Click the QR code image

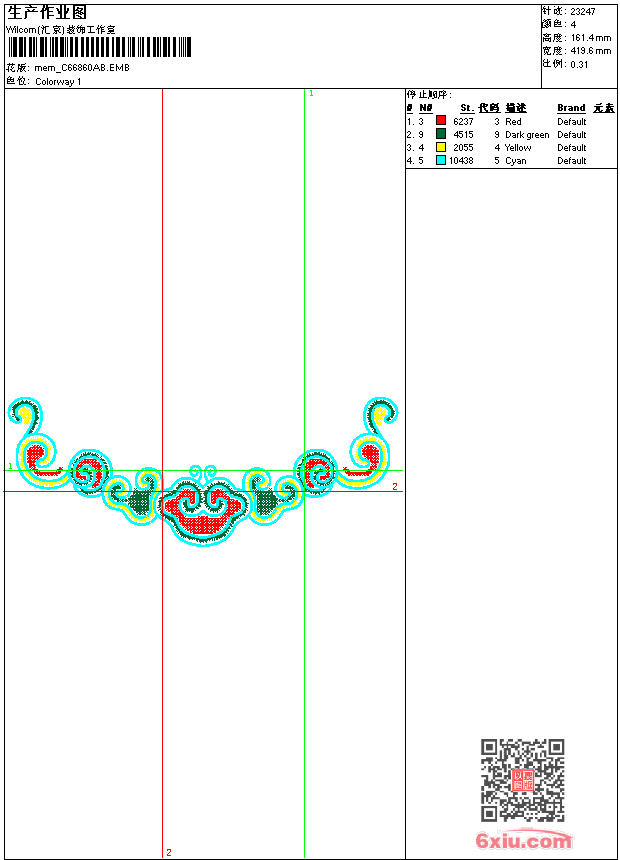523,780
